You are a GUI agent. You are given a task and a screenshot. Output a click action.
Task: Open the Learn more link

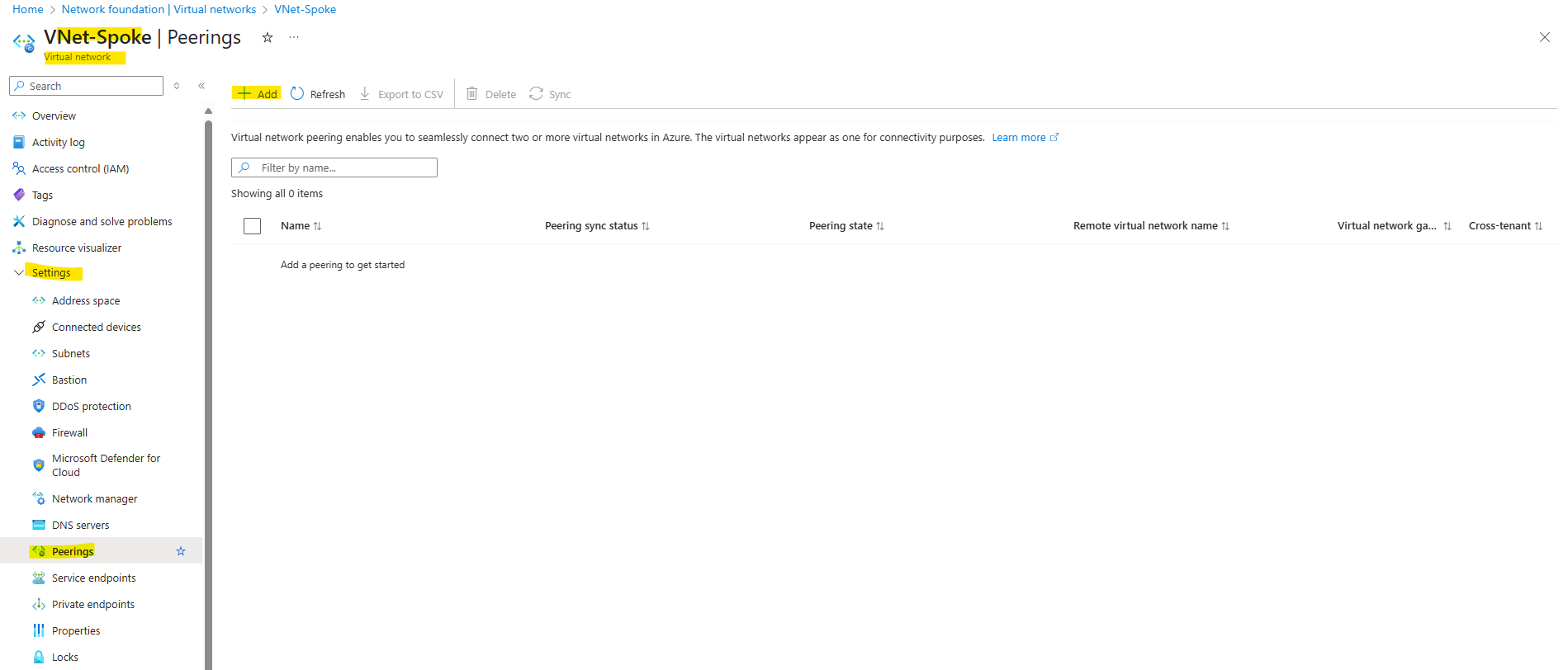1025,138
